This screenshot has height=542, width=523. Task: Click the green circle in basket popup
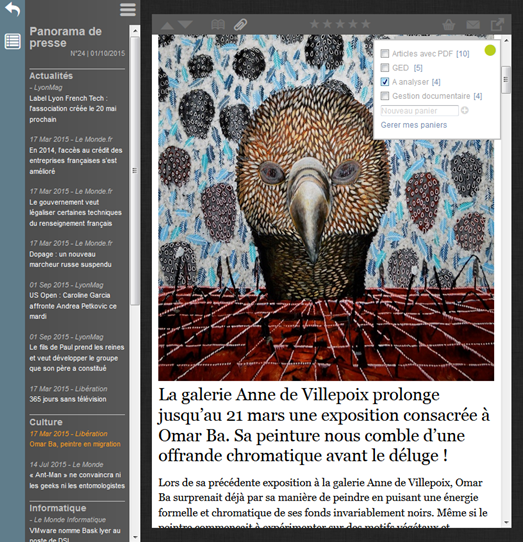pyautogui.click(x=490, y=50)
